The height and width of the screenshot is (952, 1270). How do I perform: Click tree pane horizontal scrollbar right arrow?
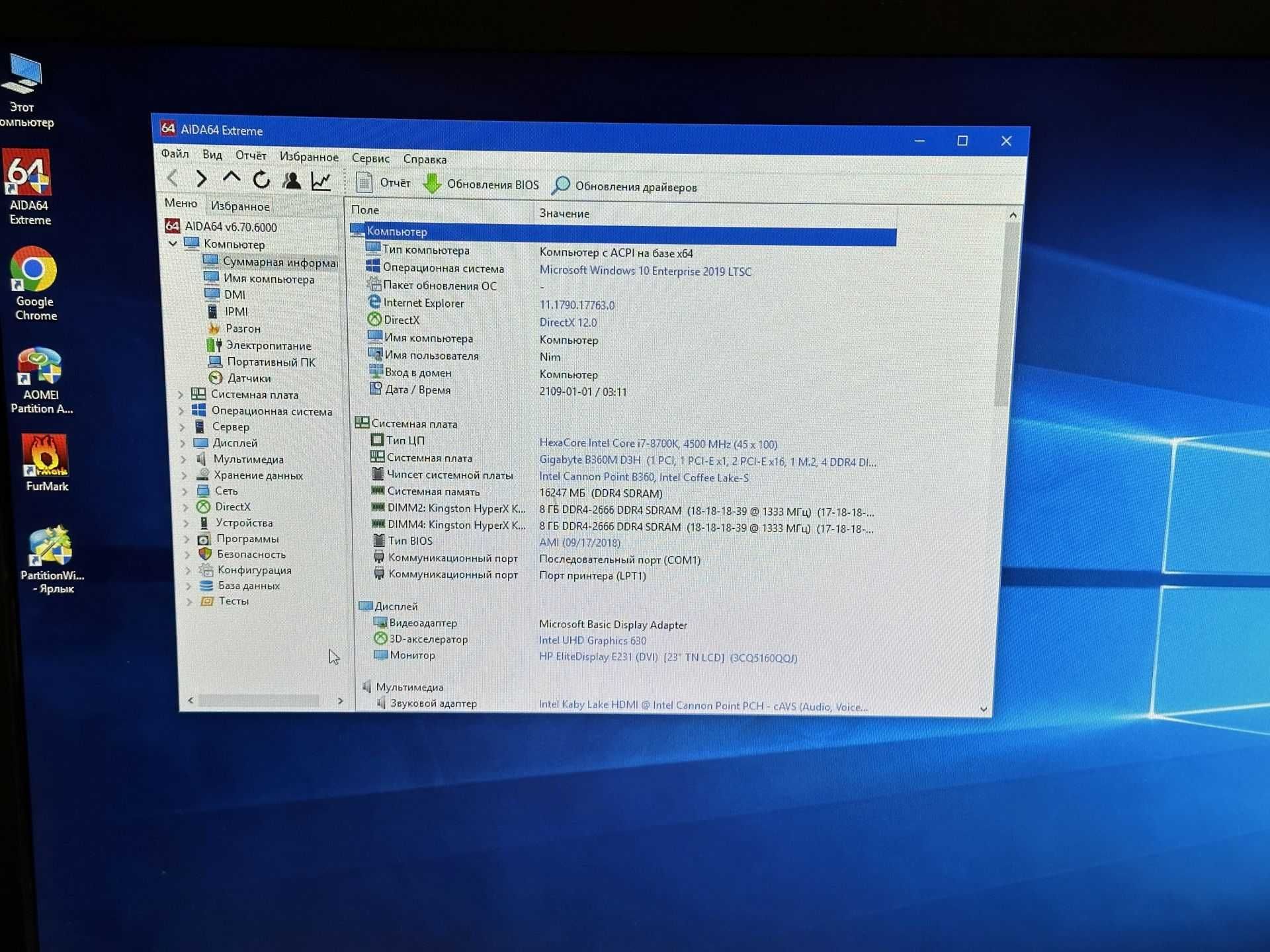tap(340, 701)
